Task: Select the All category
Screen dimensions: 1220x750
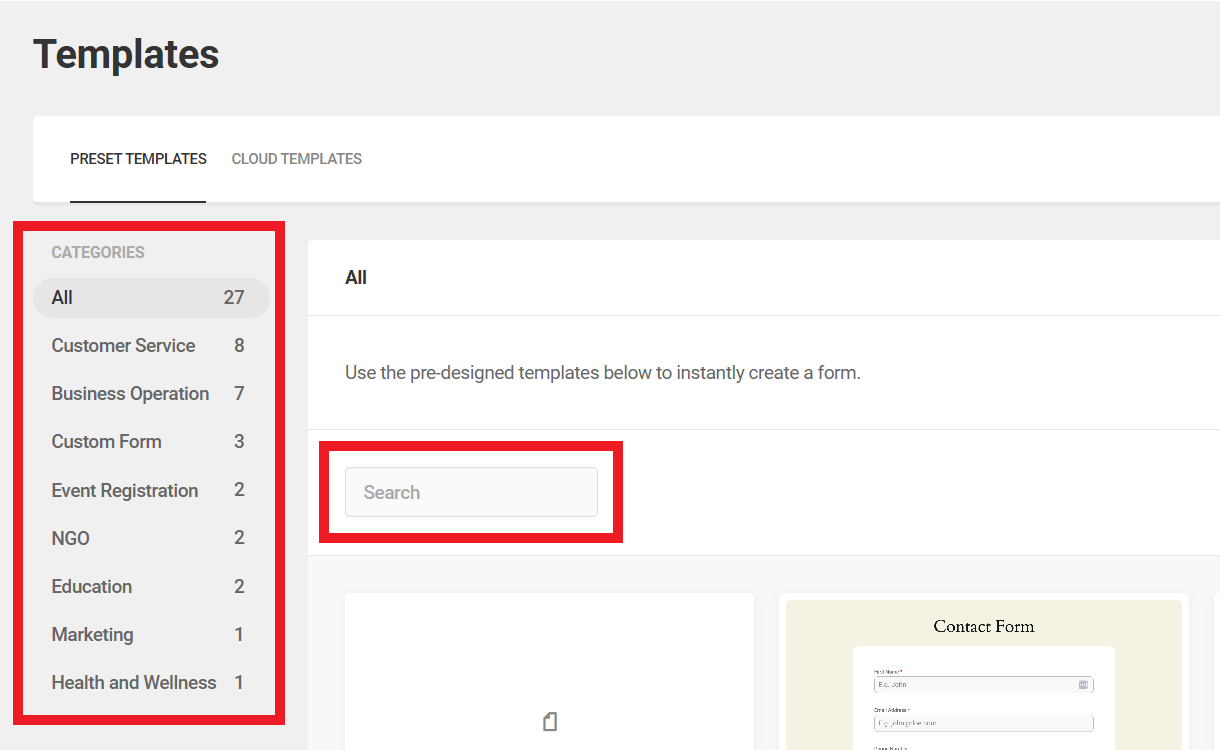Action: coord(151,298)
